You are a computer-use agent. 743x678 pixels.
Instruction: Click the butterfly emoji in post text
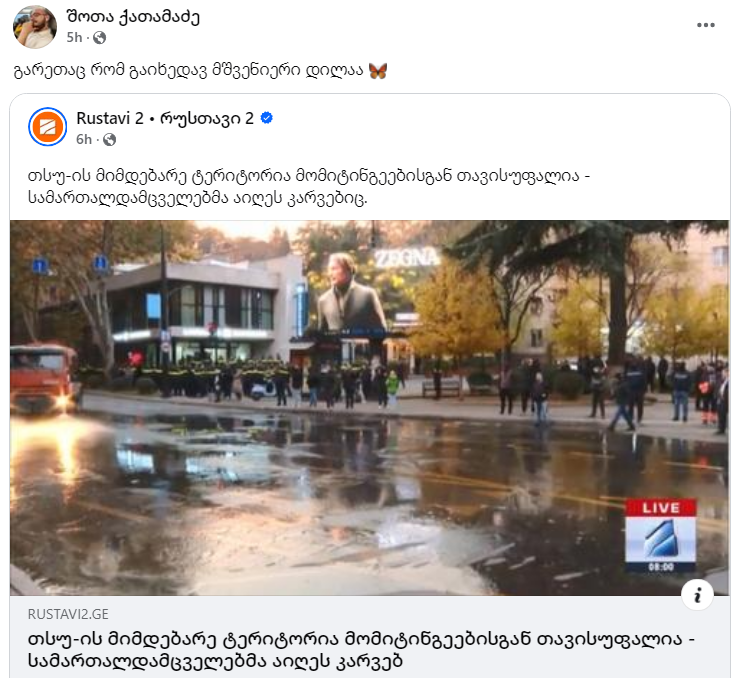coord(378,71)
